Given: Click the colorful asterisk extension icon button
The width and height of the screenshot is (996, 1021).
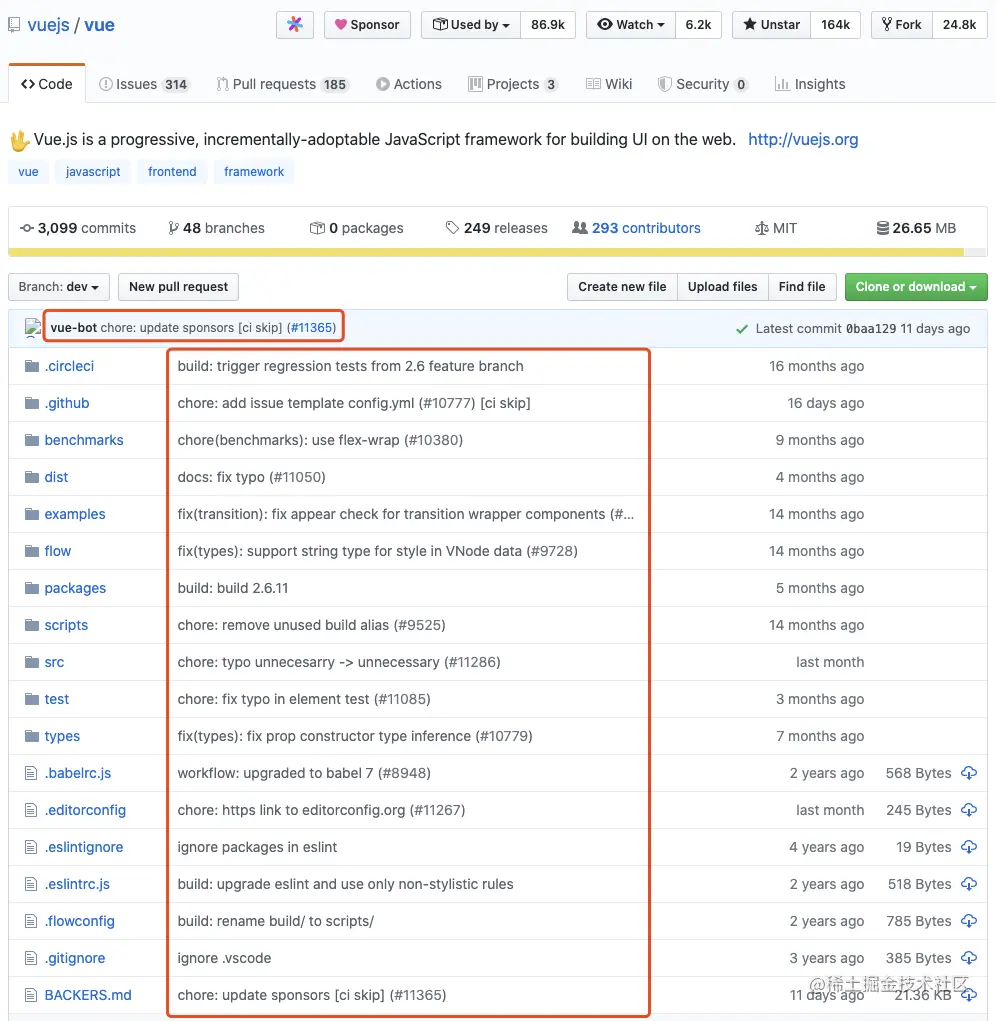Looking at the screenshot, I should (295, 25).
